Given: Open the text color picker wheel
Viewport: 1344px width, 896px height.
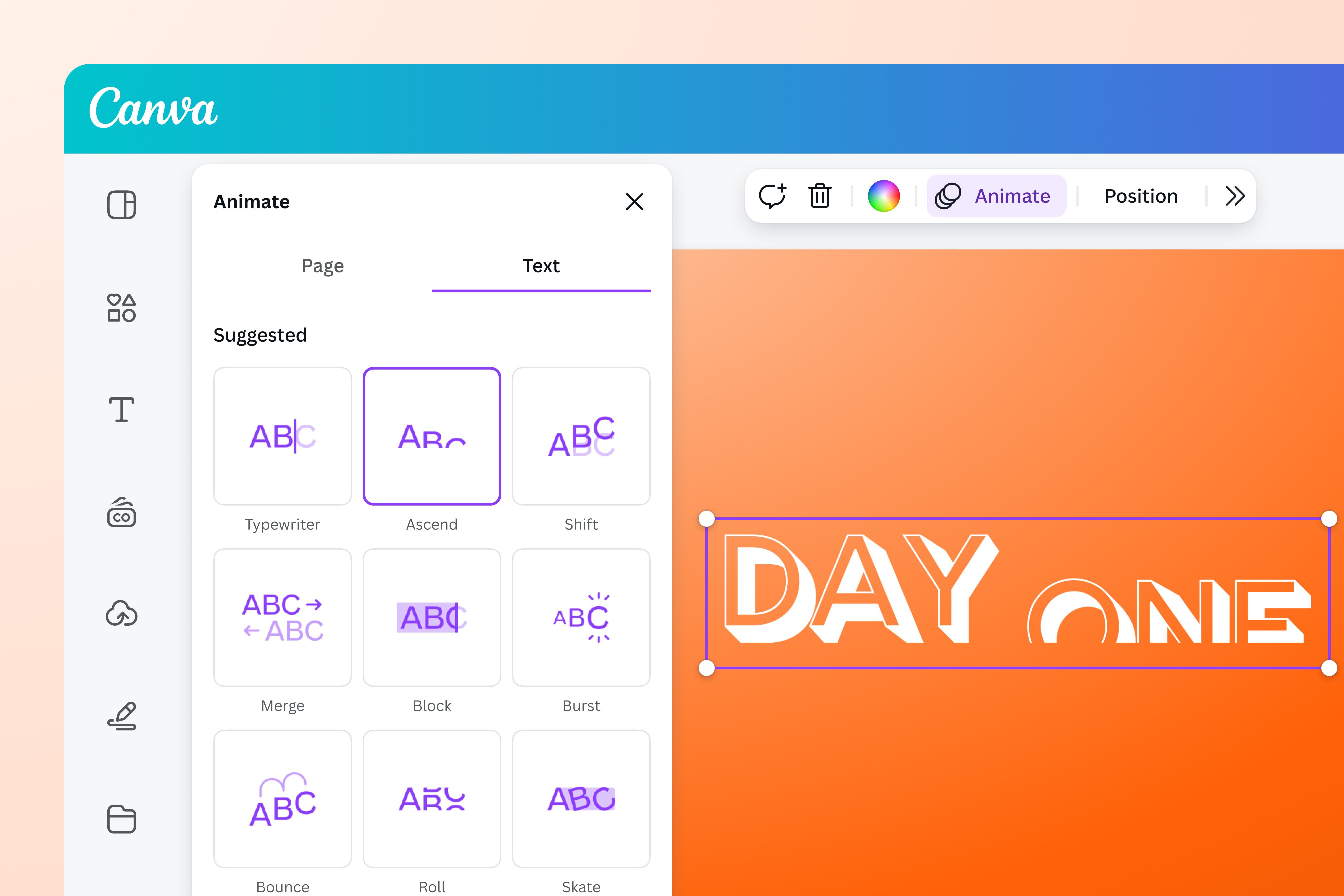Looking at the screenshot, I should point(885,195).
